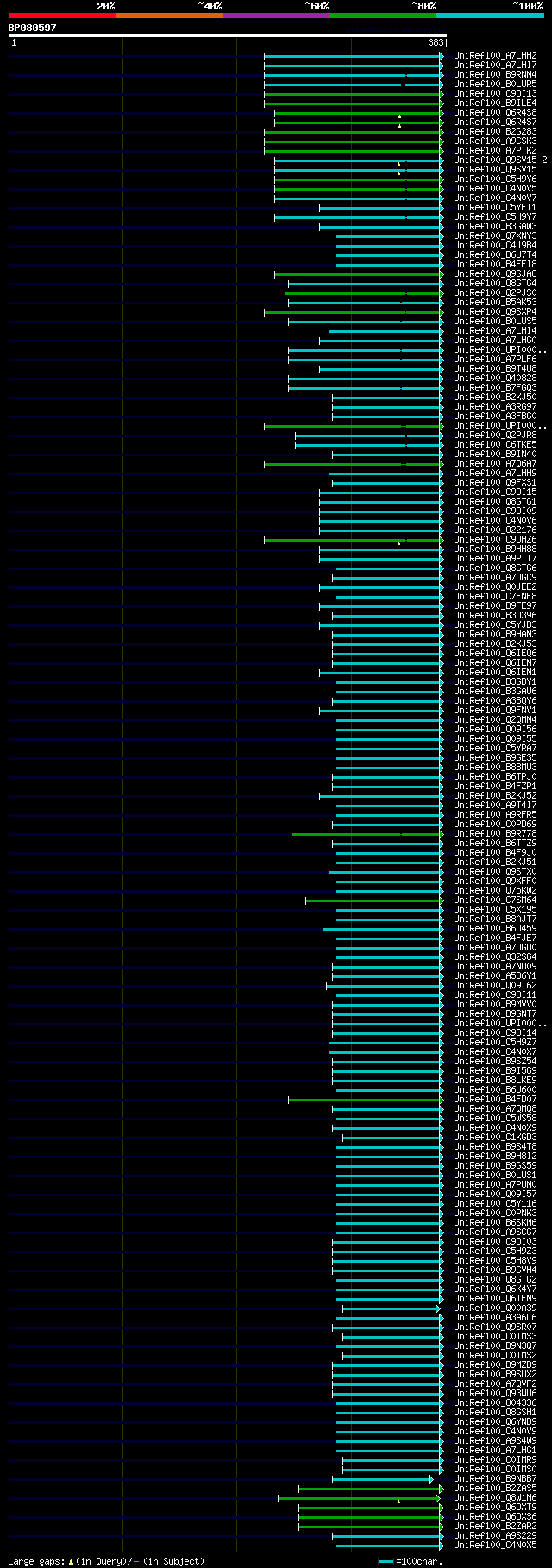
Task: Click the purple ~60% identity legend segment
Action: point(276,16)
